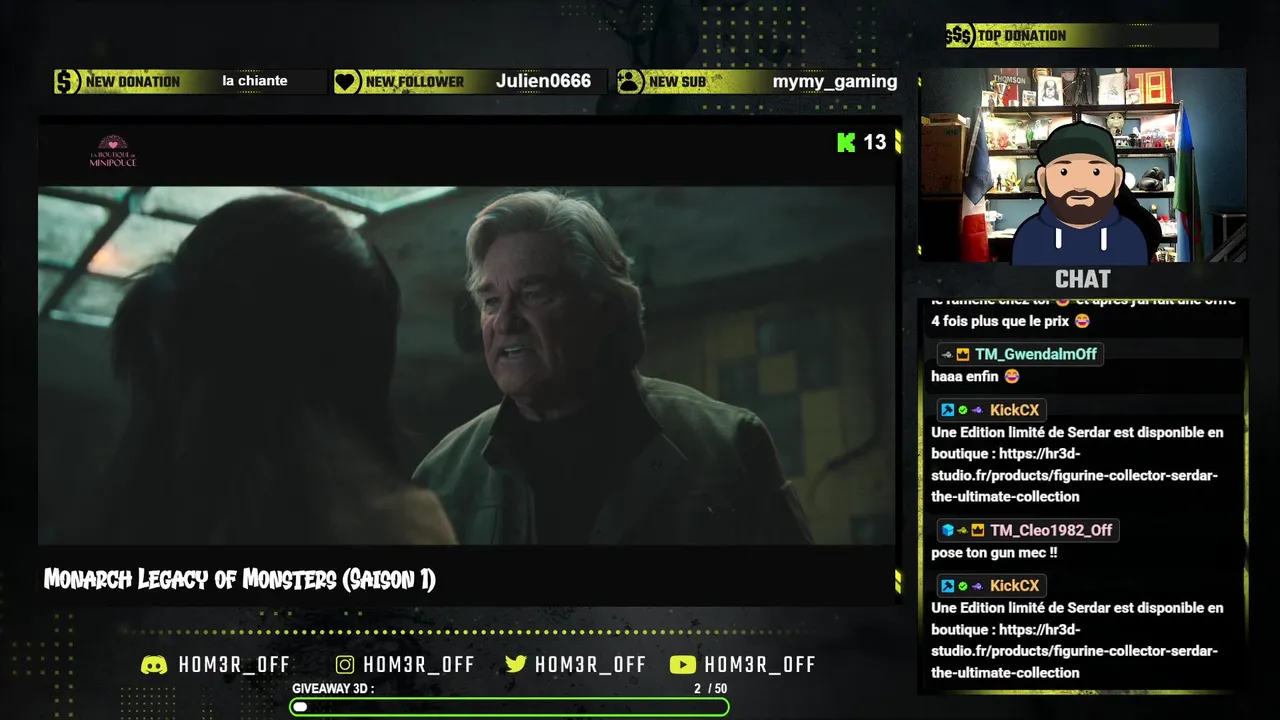Screen dimensions: 1280x720
Task: Click the subscriber name 'mymy_gaming'
Action: click(x=835, y=82)
